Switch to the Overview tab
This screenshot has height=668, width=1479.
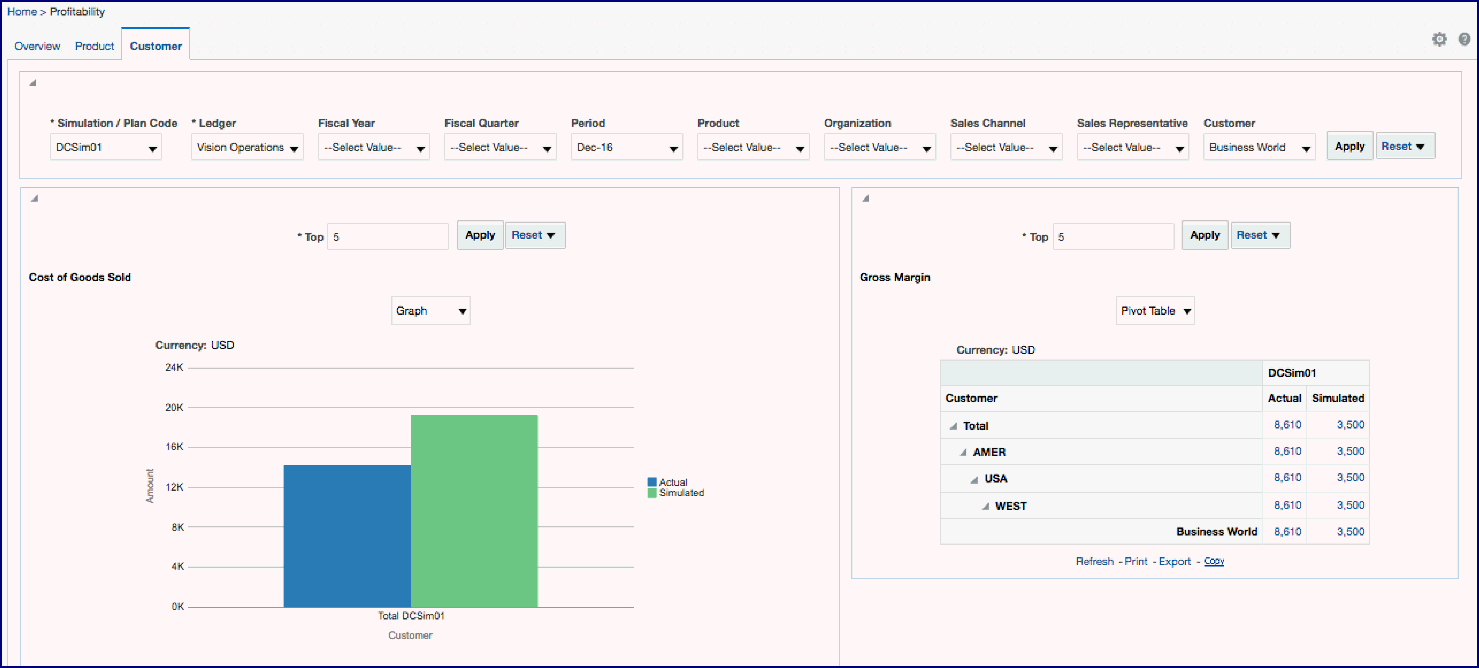[x=37, y=46]
